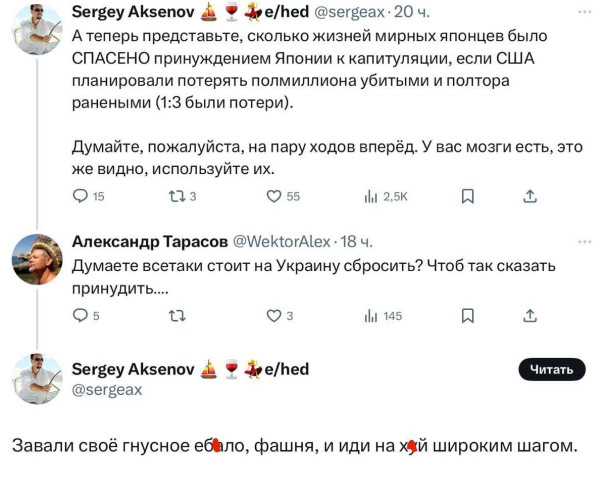Reply to Sergey Aksenov's first tweet
This screenshot has width=604, height=487.
click(82, 197)
